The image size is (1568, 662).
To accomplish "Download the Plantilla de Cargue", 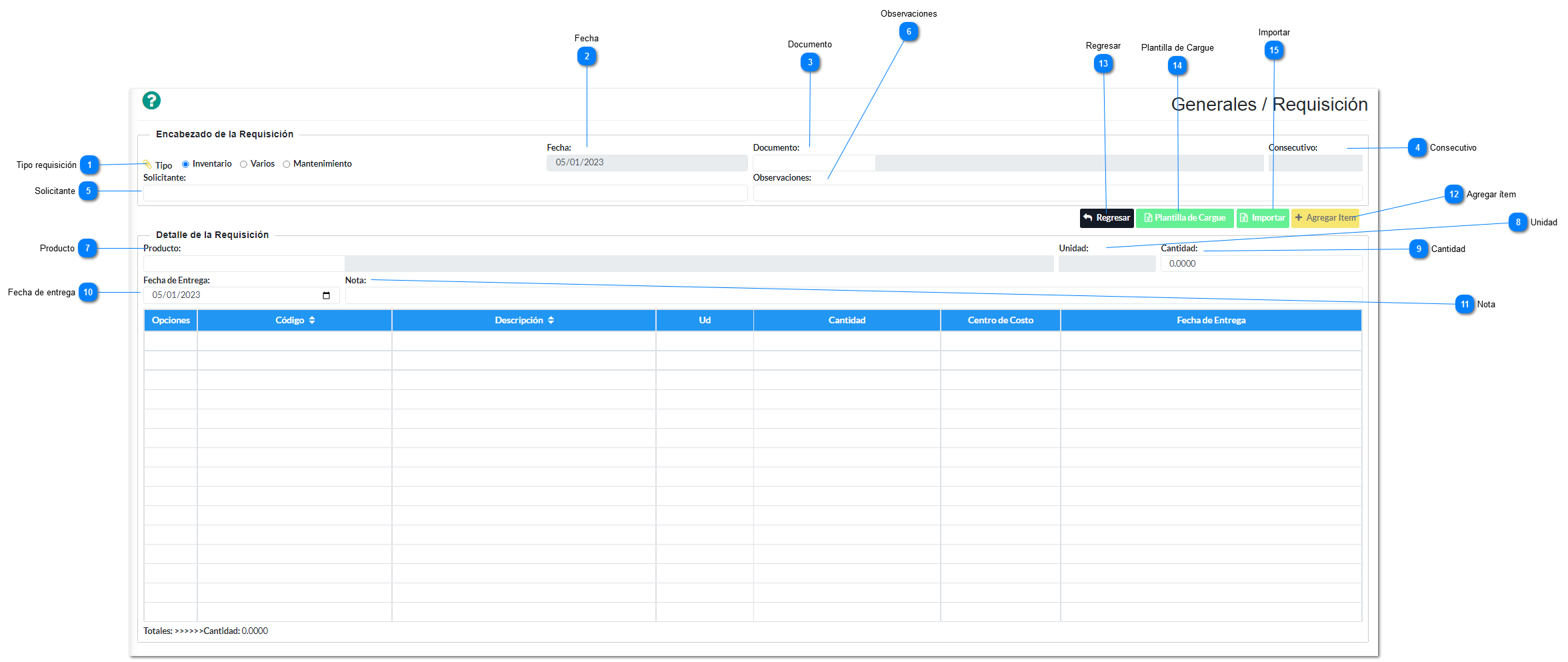I will point(1185,218).
